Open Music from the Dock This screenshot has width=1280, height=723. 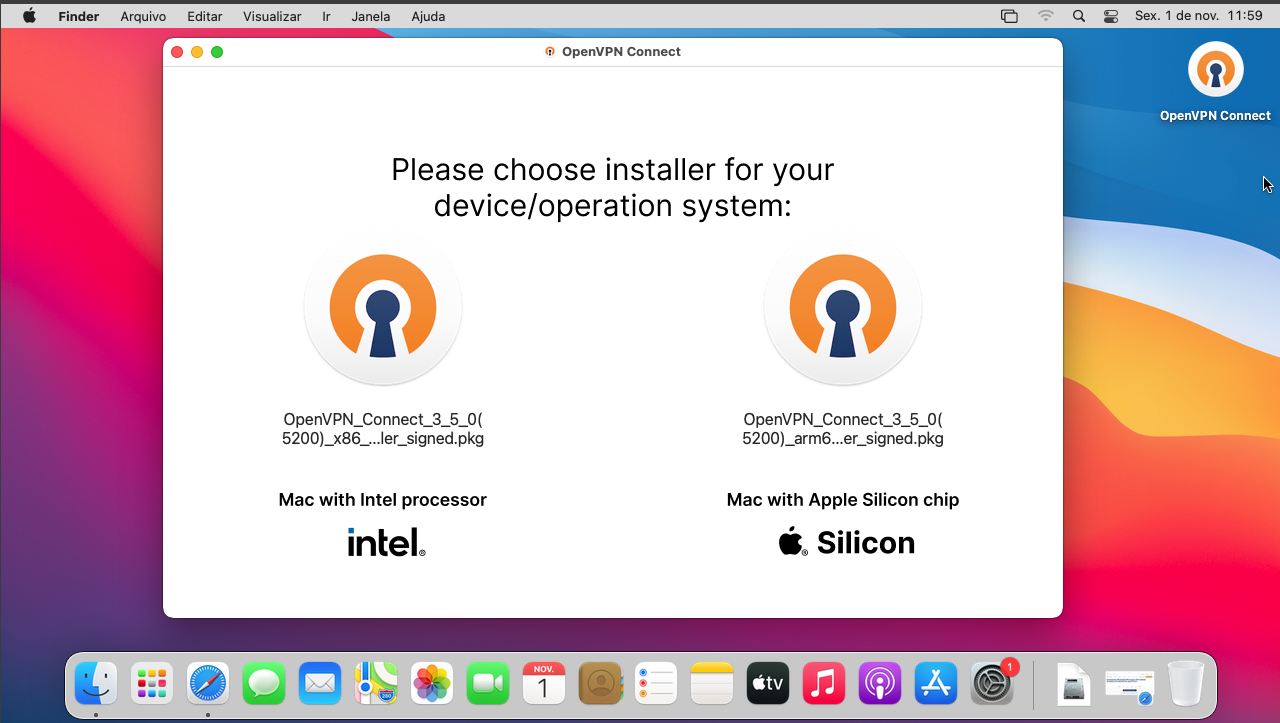[x=824, y=684]
